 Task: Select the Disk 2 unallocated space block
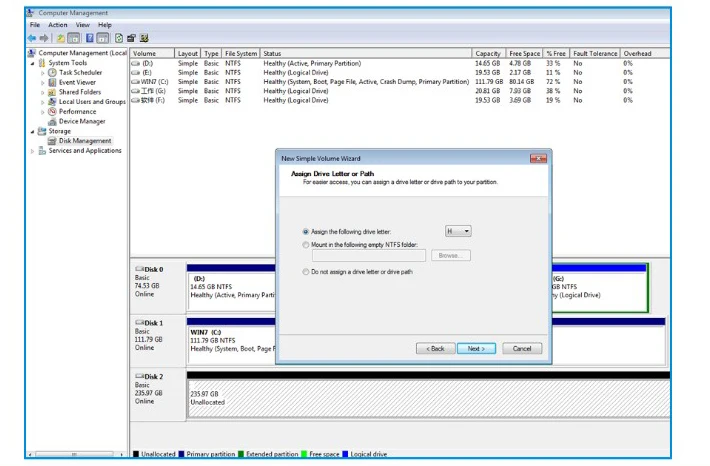429,399
